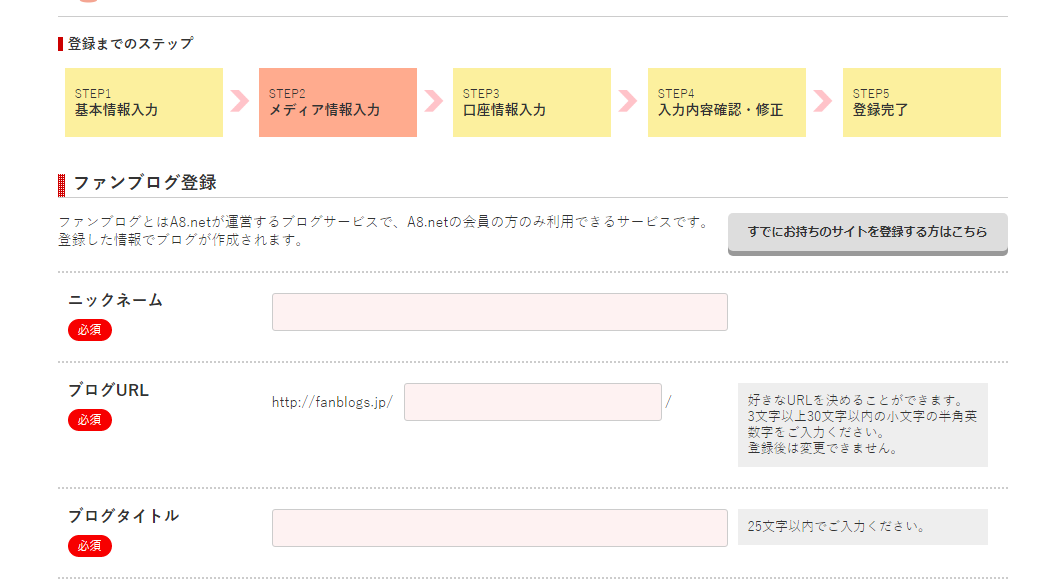This screenshot has height=581, width=1063.
Task: Click the STEP3 口座情報入力 step box
Action: (532, 102)
